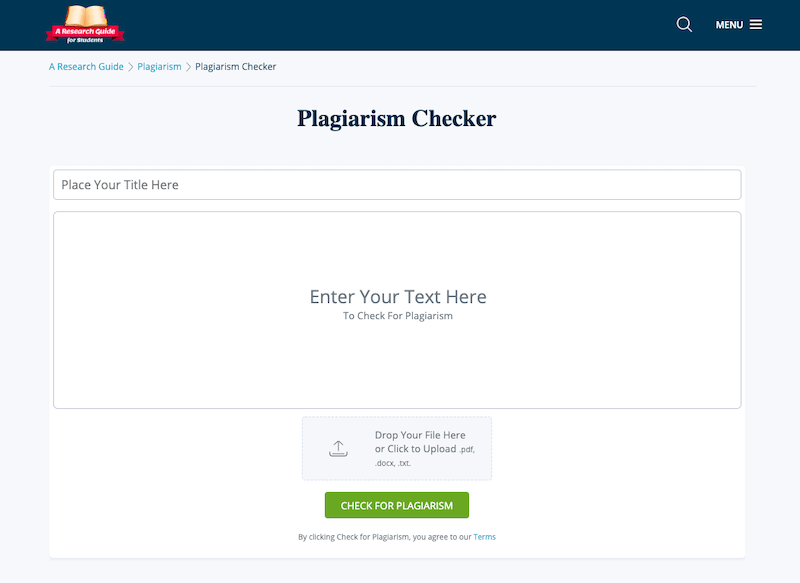Click the Plagiarism Checker page heading
Viewport: 800px width, 583px height.
pos(397,118)
